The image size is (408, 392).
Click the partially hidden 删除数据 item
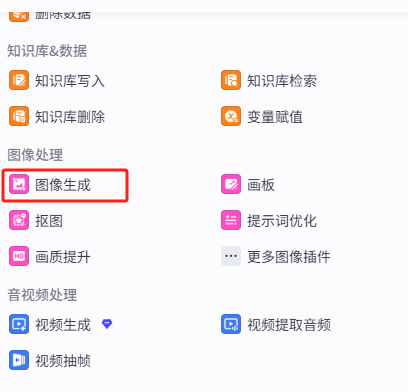pos(50,16)
